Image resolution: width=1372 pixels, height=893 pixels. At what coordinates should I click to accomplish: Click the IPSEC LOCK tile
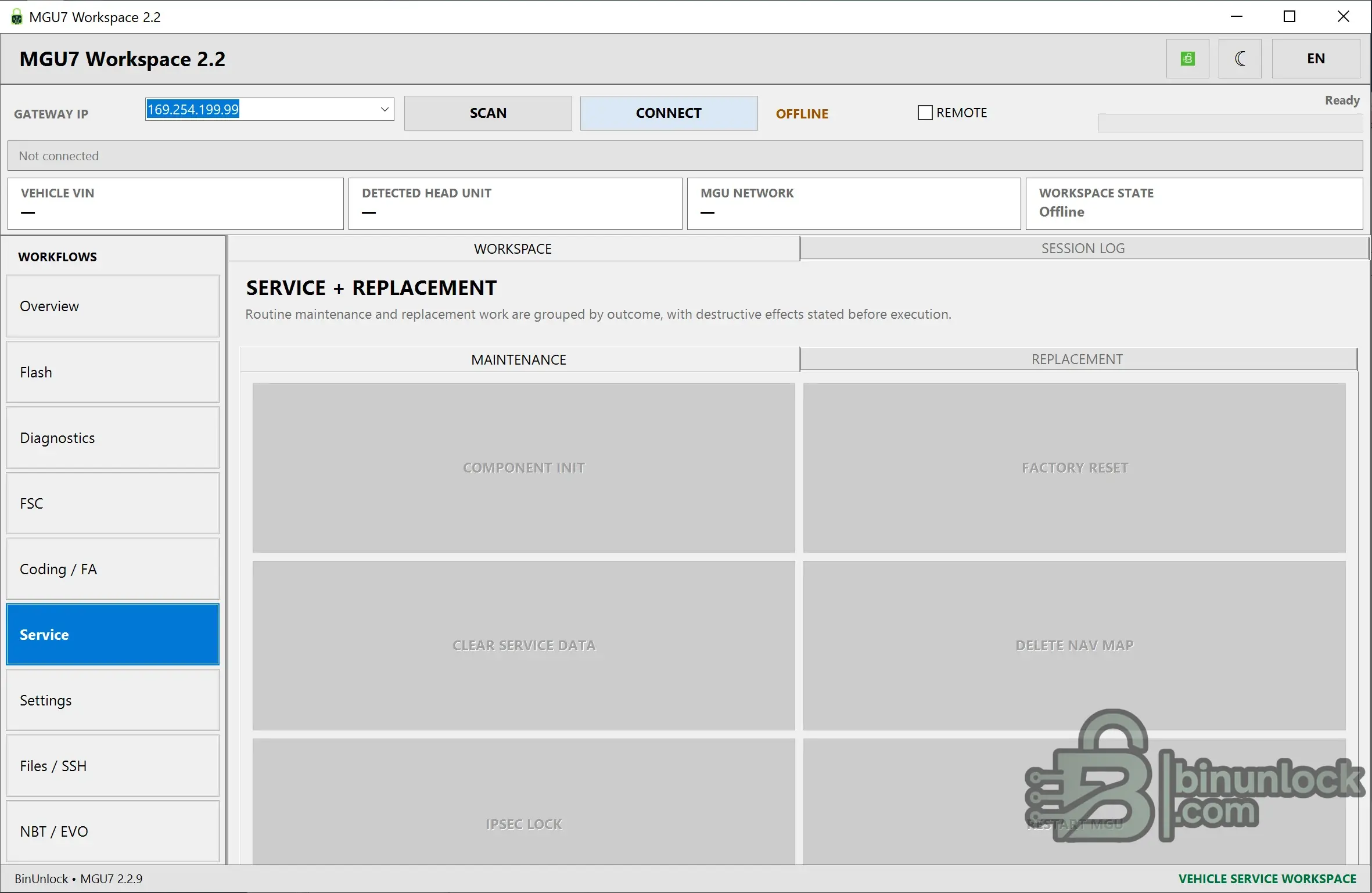(524, 802)
